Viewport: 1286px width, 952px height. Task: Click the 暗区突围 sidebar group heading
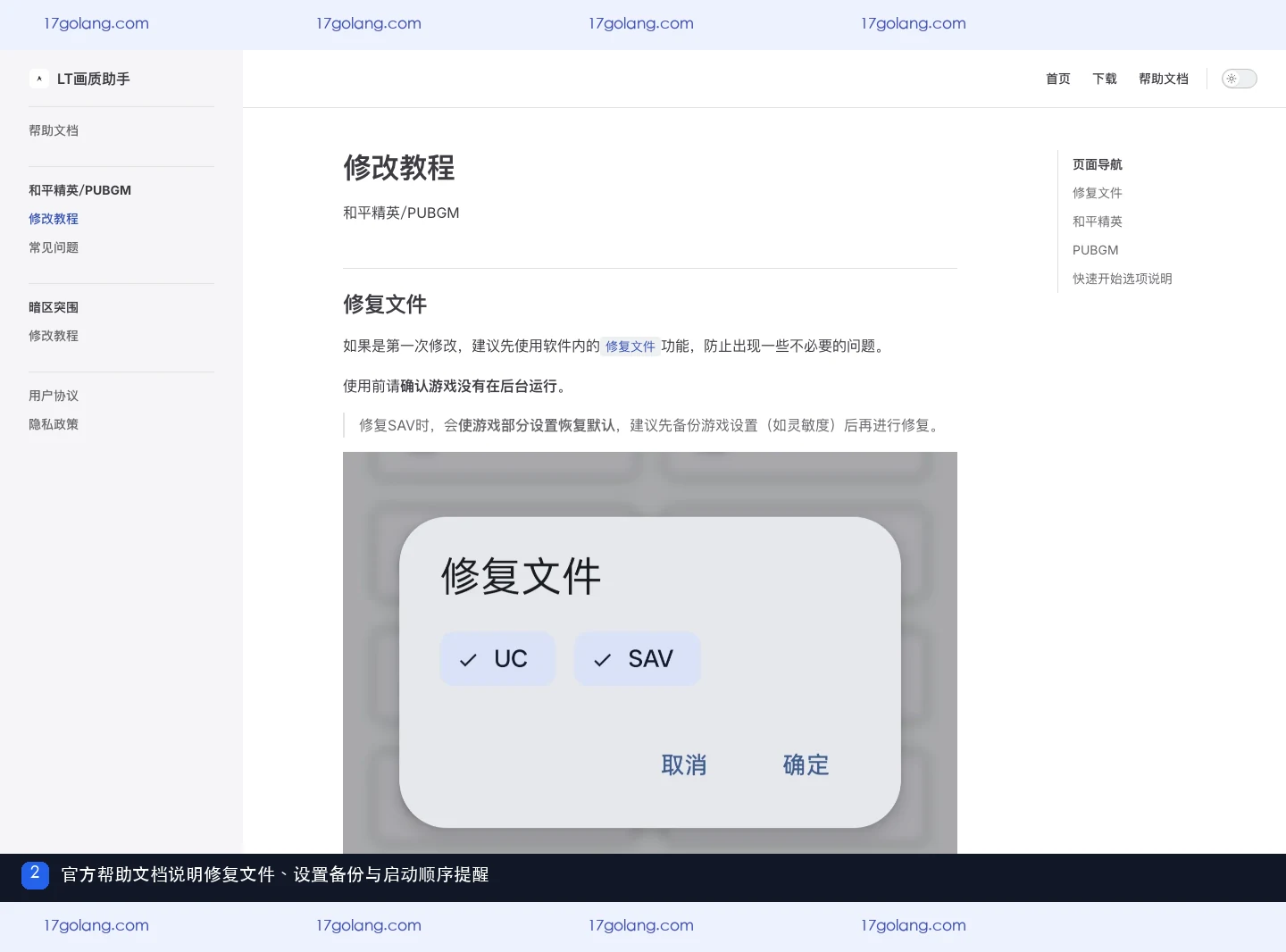pos(54,307)
